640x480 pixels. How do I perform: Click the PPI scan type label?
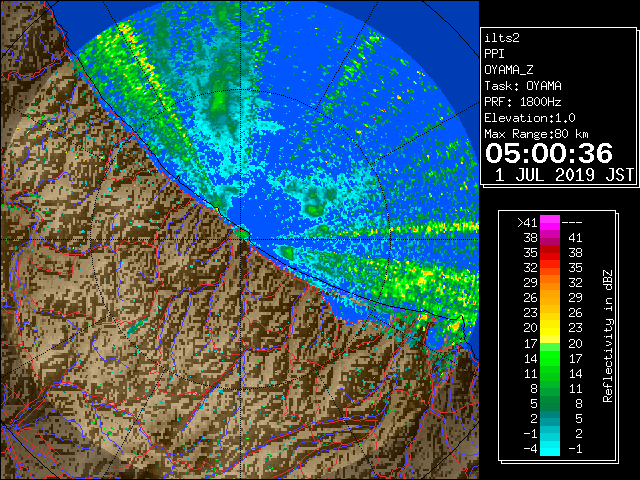pyautogui.click(x=494, y=54)
